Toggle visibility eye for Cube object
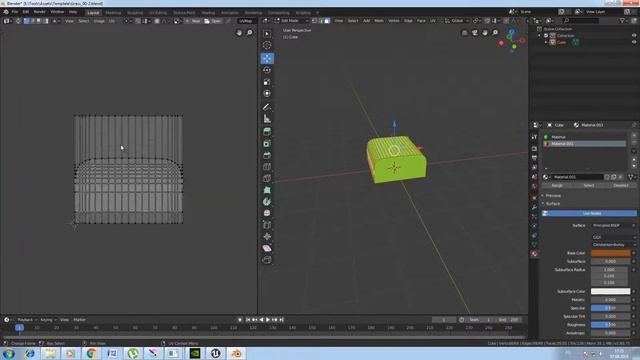This screenshot has width=640, height=360. [634, 42]
